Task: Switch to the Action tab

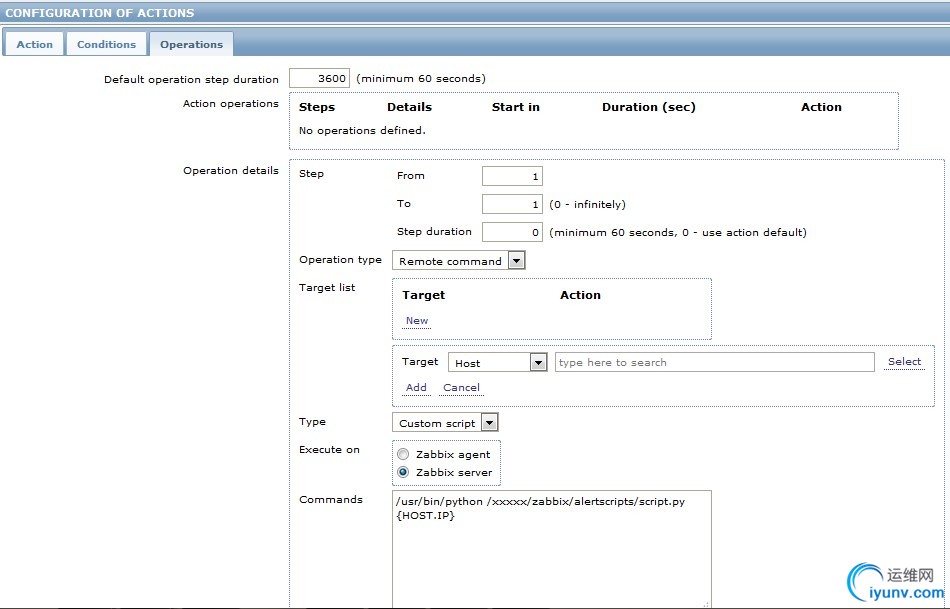Action: tap(35, 44)
